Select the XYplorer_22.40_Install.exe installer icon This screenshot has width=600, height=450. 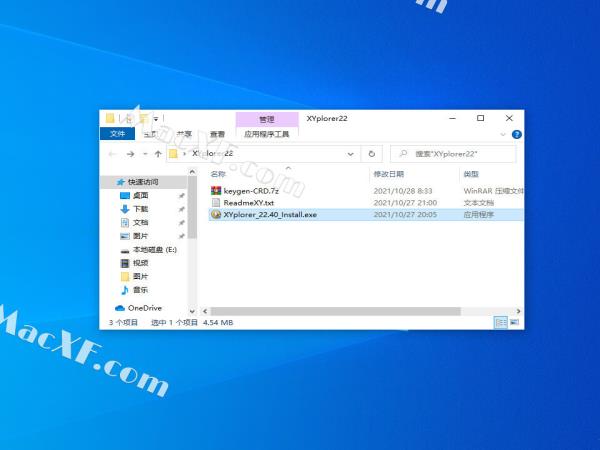coord(215,214)
